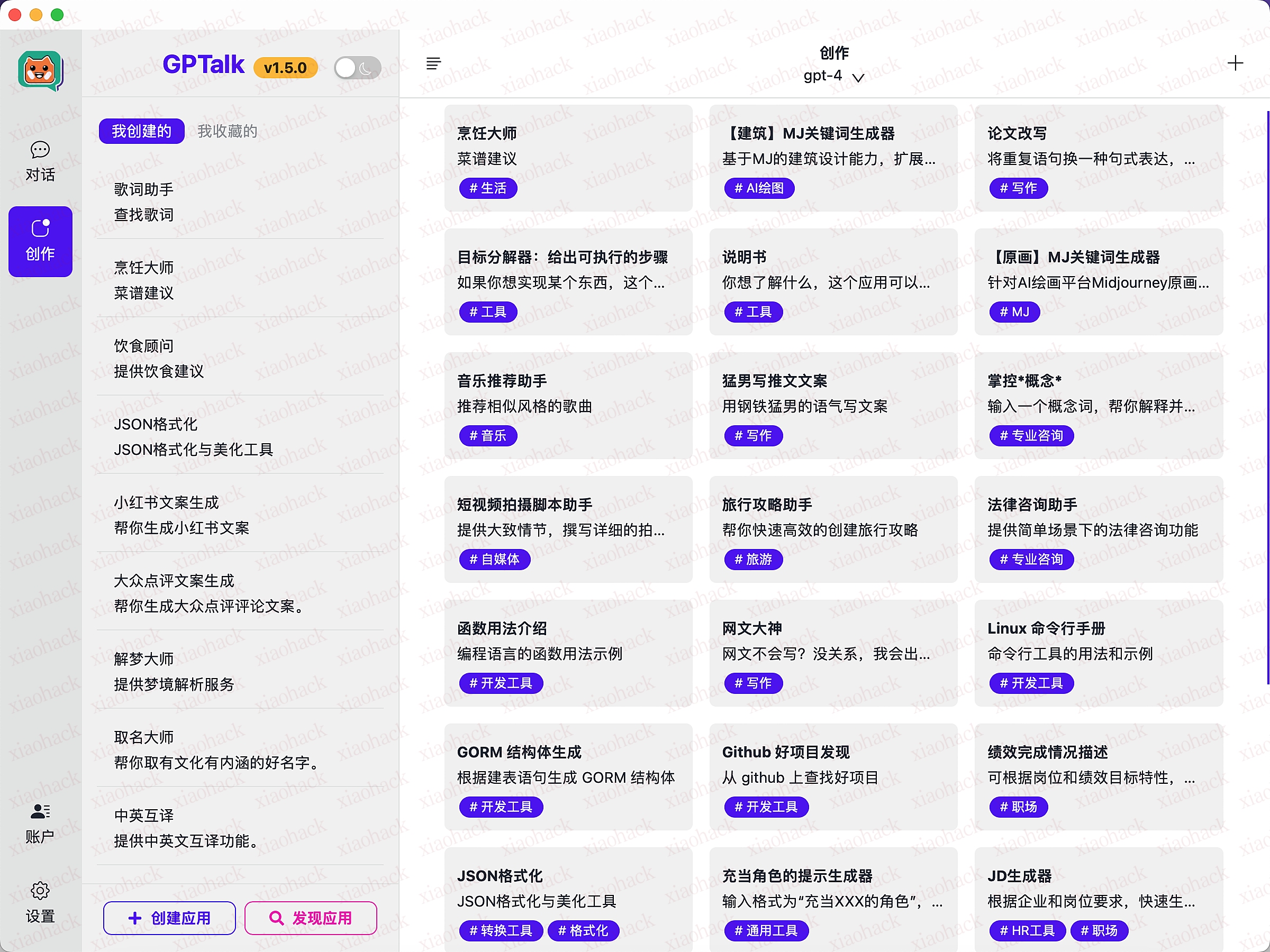Screen dimensions: 1270x952
Task: Click the plus icon at top right
Action: 1236,63
